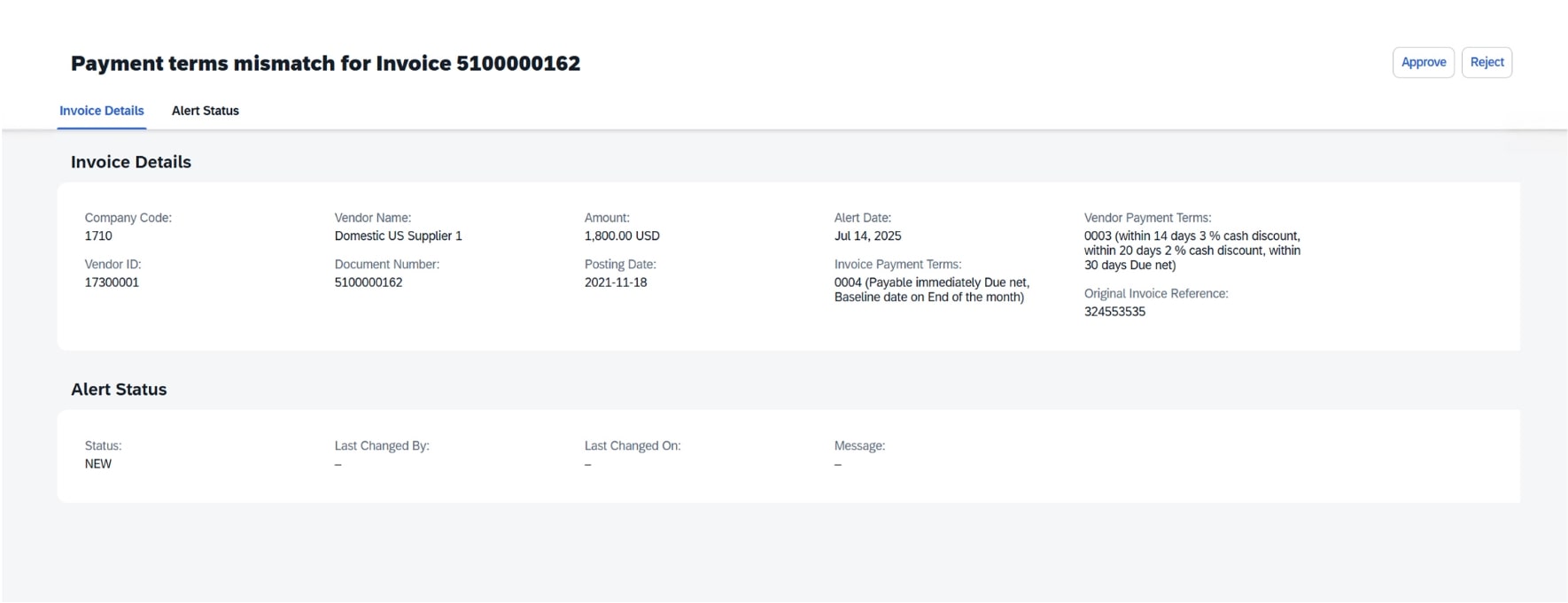Select the Amount 1,800.00 USD
Image resolution: width=1568 pixels, height=603 pixels.
tap(622, 236)
